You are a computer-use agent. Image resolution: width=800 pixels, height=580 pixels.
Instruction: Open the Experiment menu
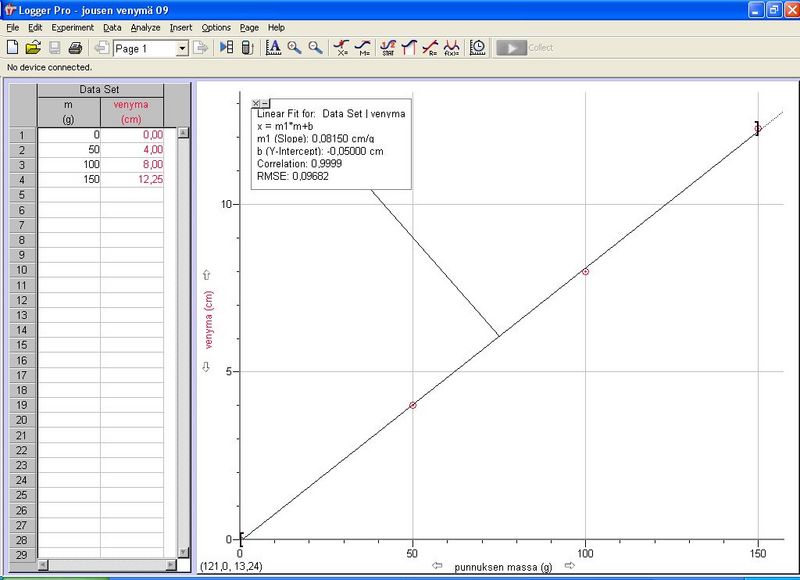click(x=73, y=28)
